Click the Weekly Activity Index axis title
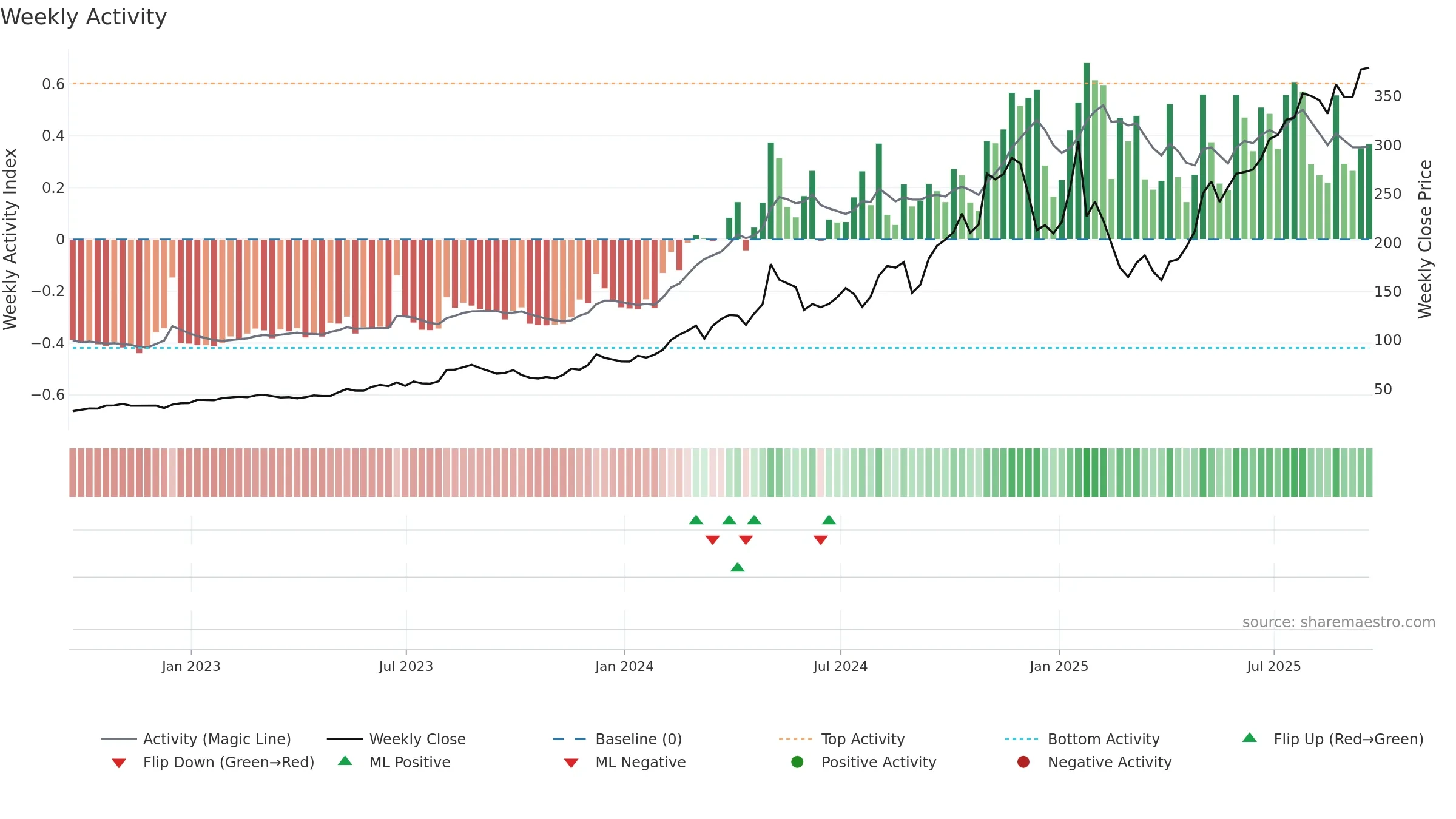 10,239
